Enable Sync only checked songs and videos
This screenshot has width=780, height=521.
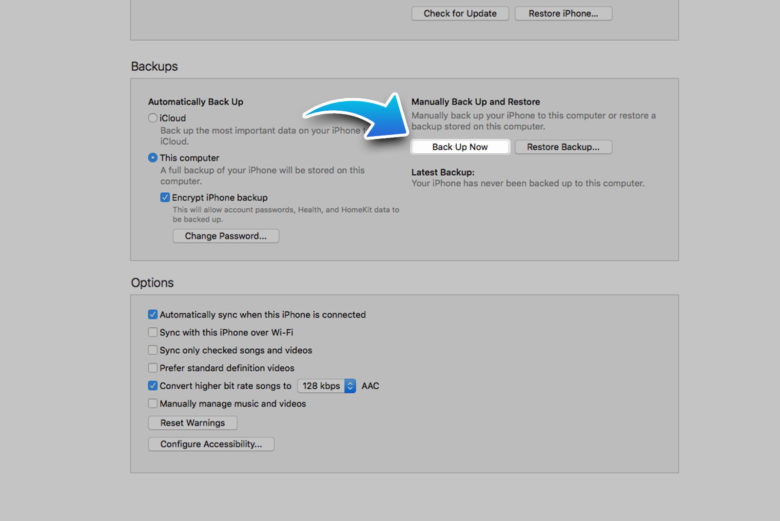pos(153,350)
